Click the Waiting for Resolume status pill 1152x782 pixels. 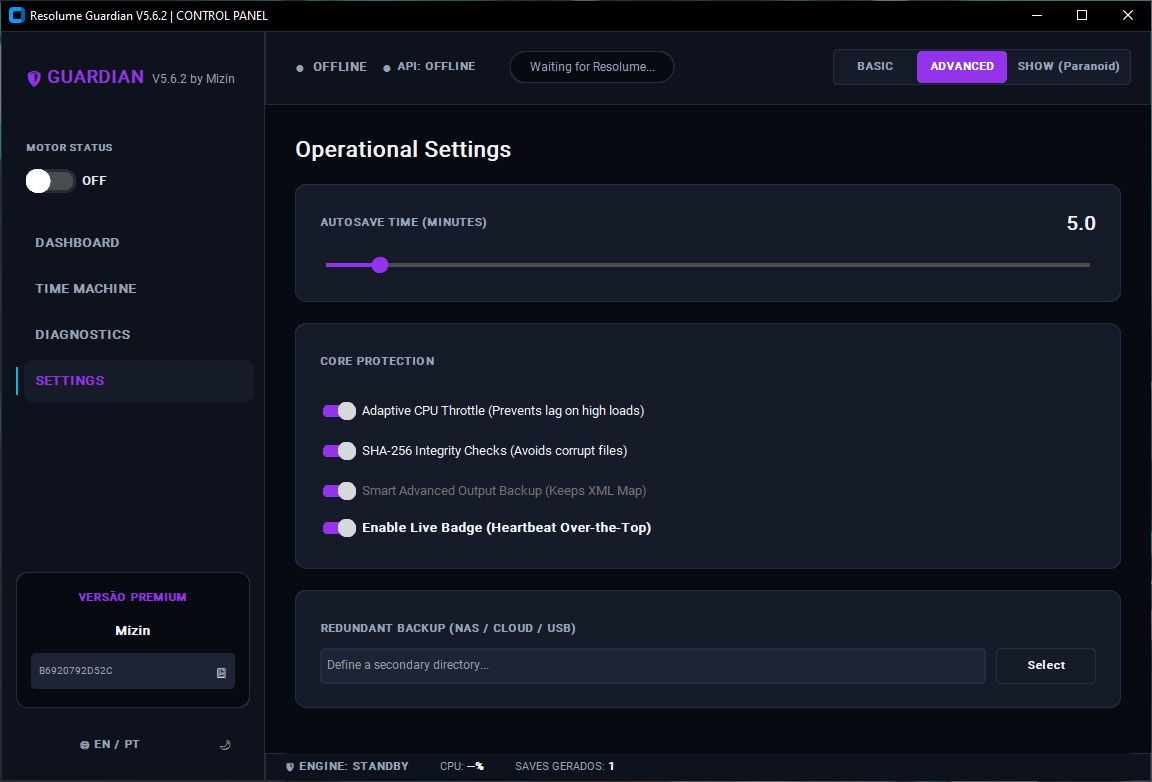click(592, 67)
